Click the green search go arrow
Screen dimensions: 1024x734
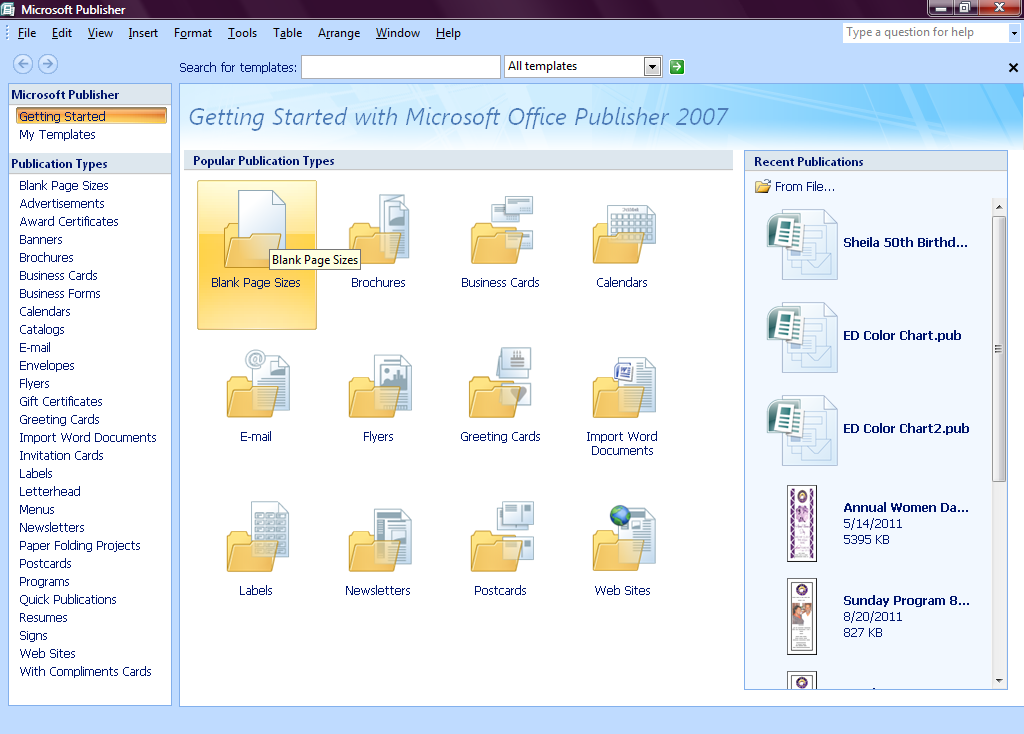[677, 67]
